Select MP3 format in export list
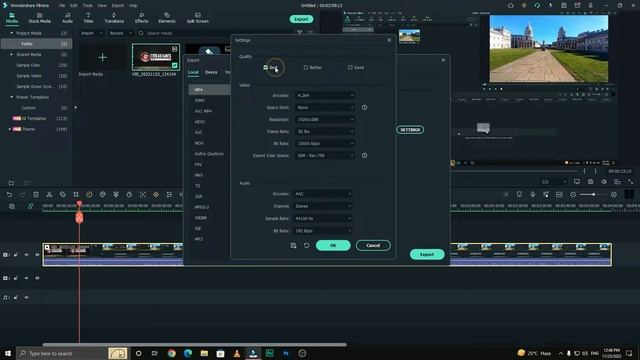 tap(198, 239)
